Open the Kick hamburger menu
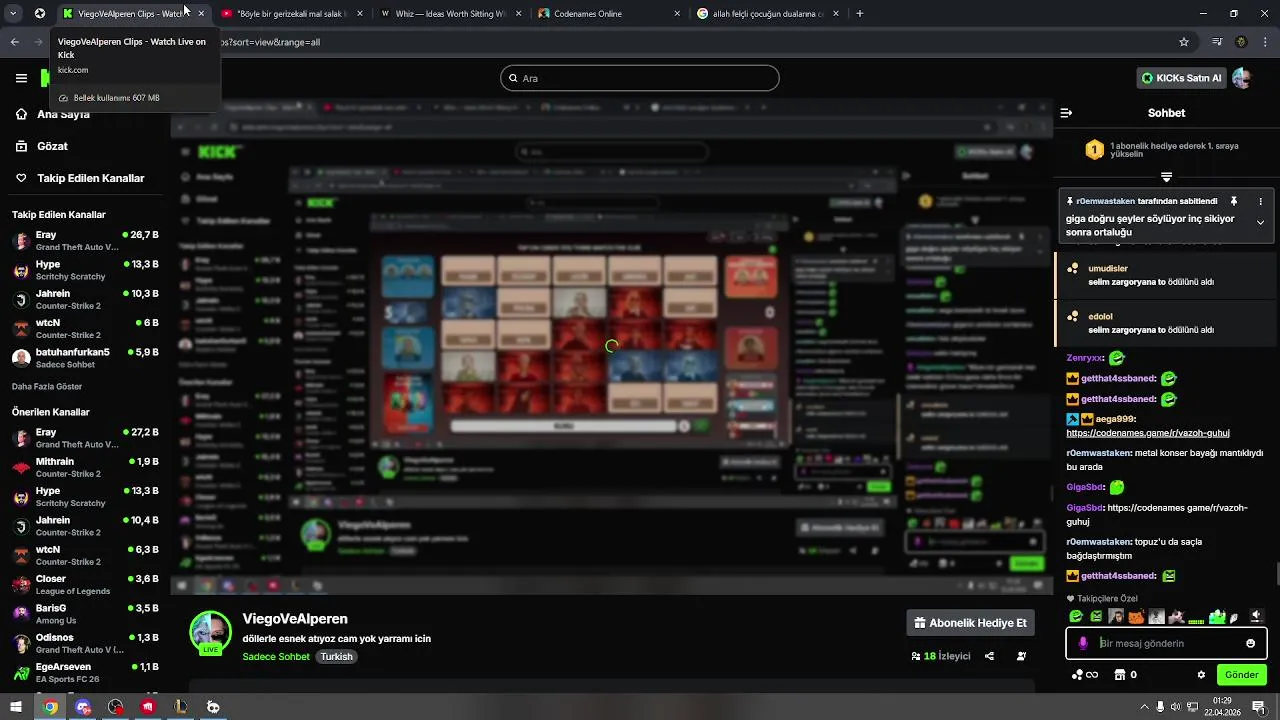The image size is (1280, 720). [21, 78]
